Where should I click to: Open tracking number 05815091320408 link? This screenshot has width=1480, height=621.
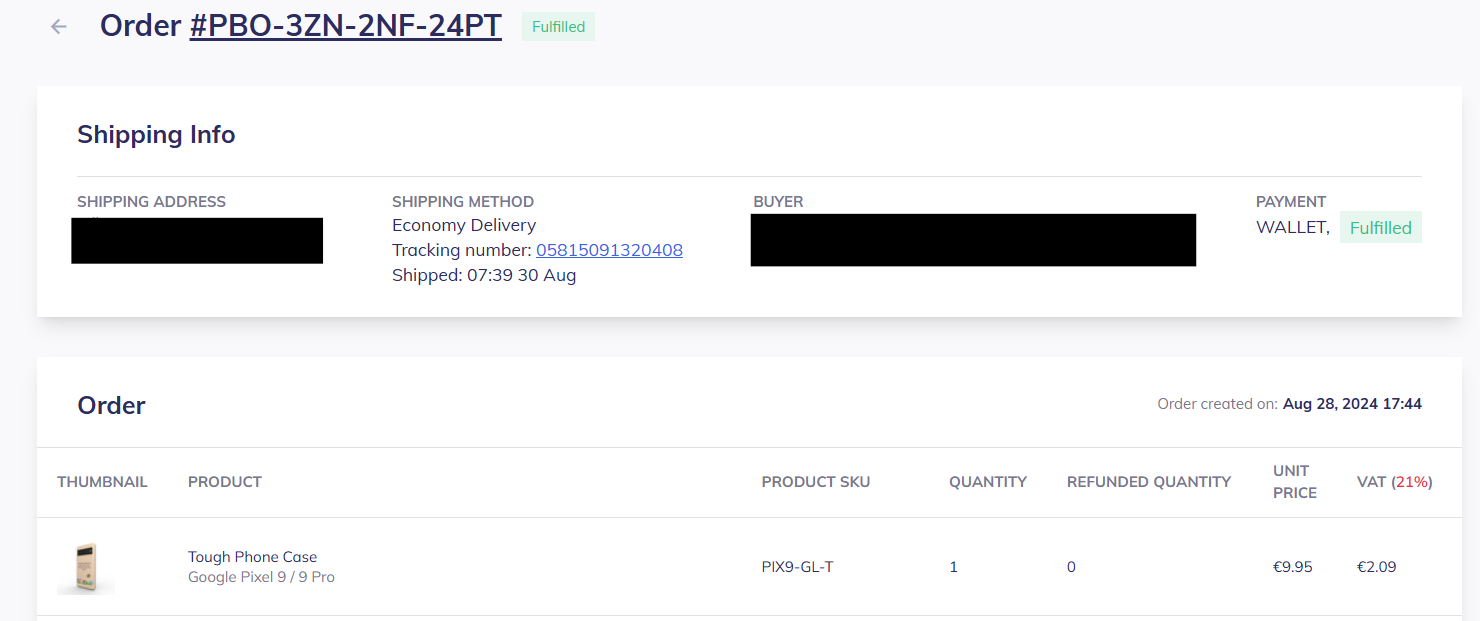pos(609,250)
